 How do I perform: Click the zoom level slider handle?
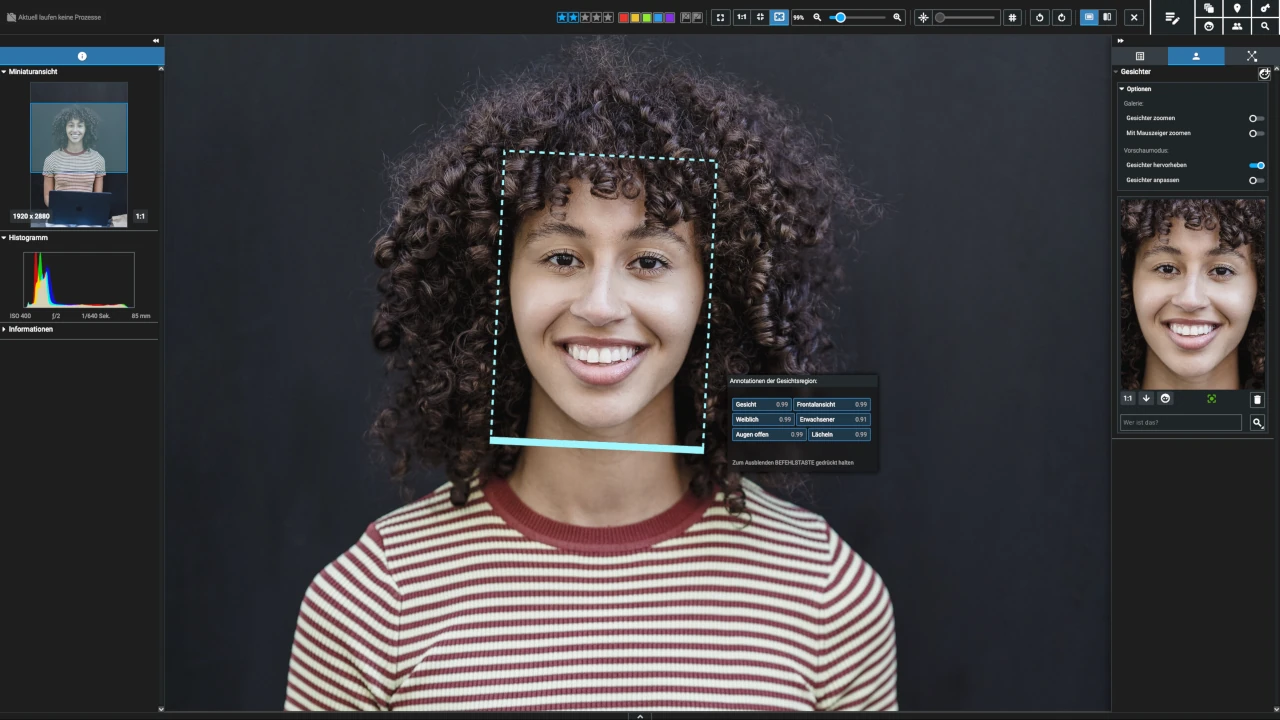tap(840, 17)
